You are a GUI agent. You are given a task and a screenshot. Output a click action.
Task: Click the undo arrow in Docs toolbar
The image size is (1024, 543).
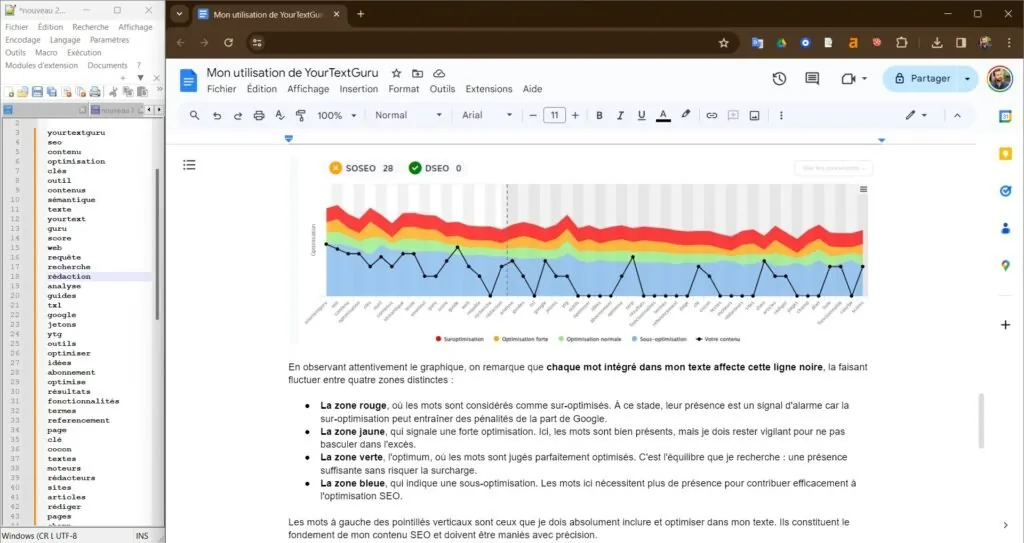[217, 116]
